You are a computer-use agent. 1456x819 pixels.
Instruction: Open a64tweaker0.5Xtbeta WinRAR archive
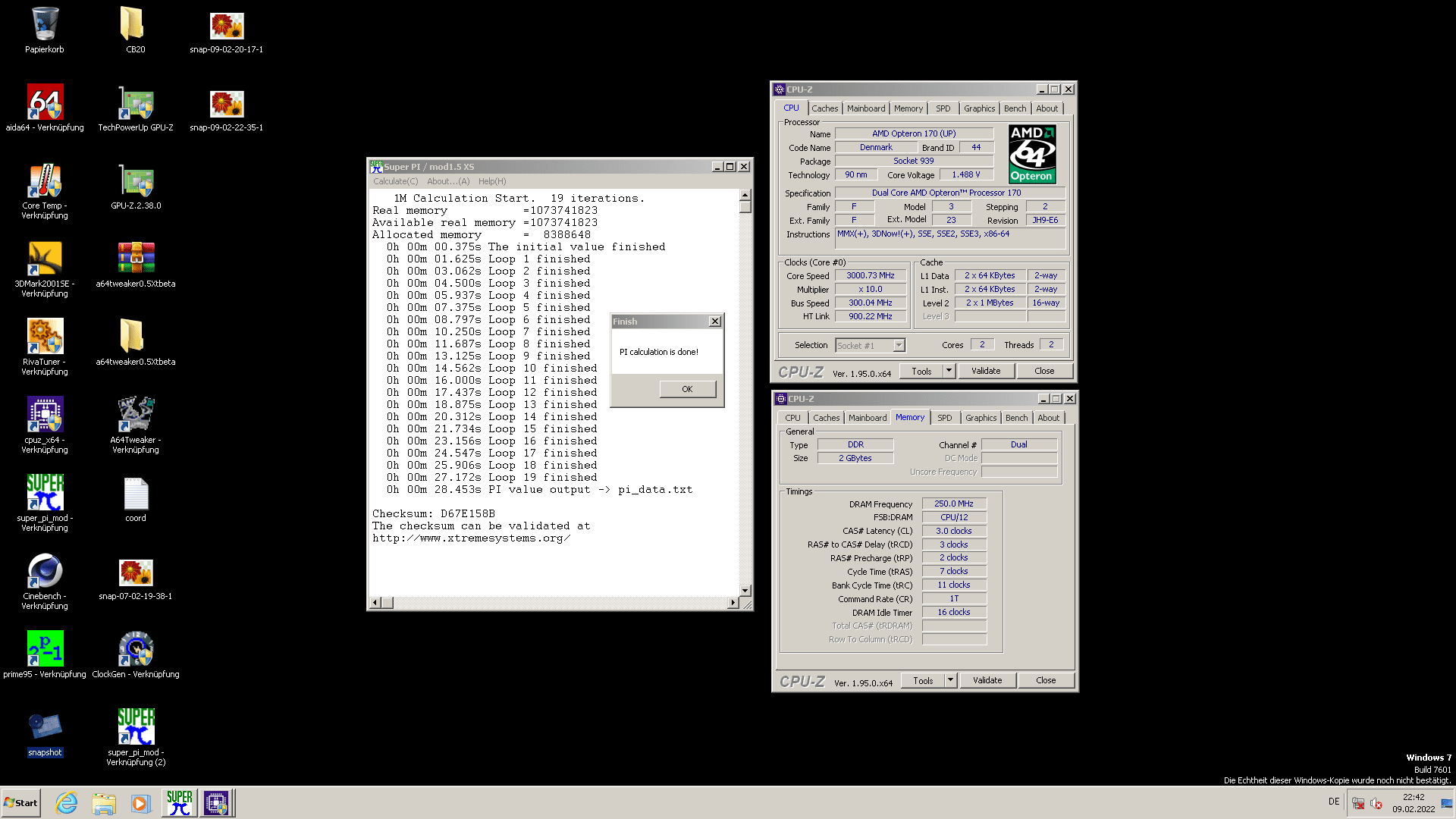point(136,264)
